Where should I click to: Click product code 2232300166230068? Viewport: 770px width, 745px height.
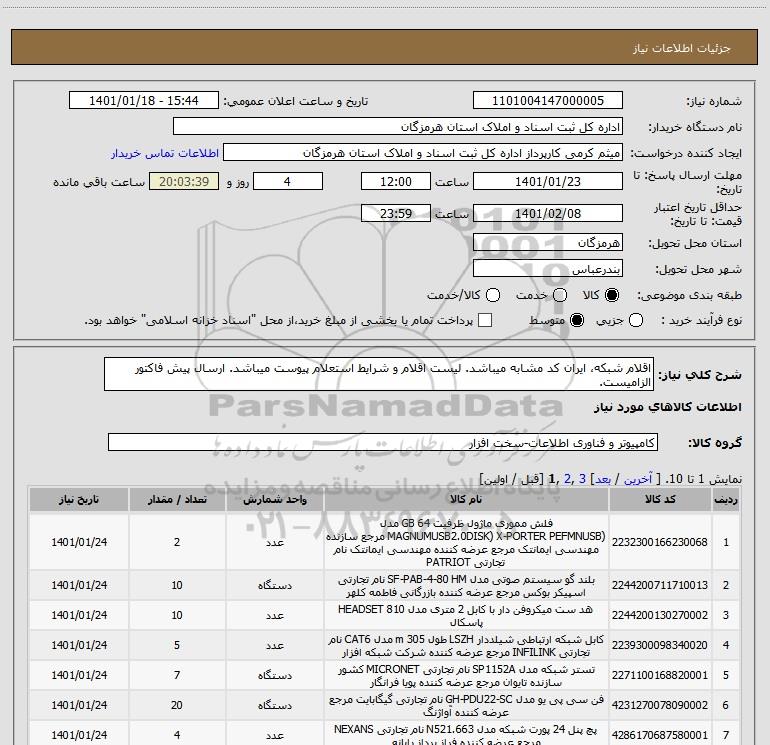(x=660, y=542)
